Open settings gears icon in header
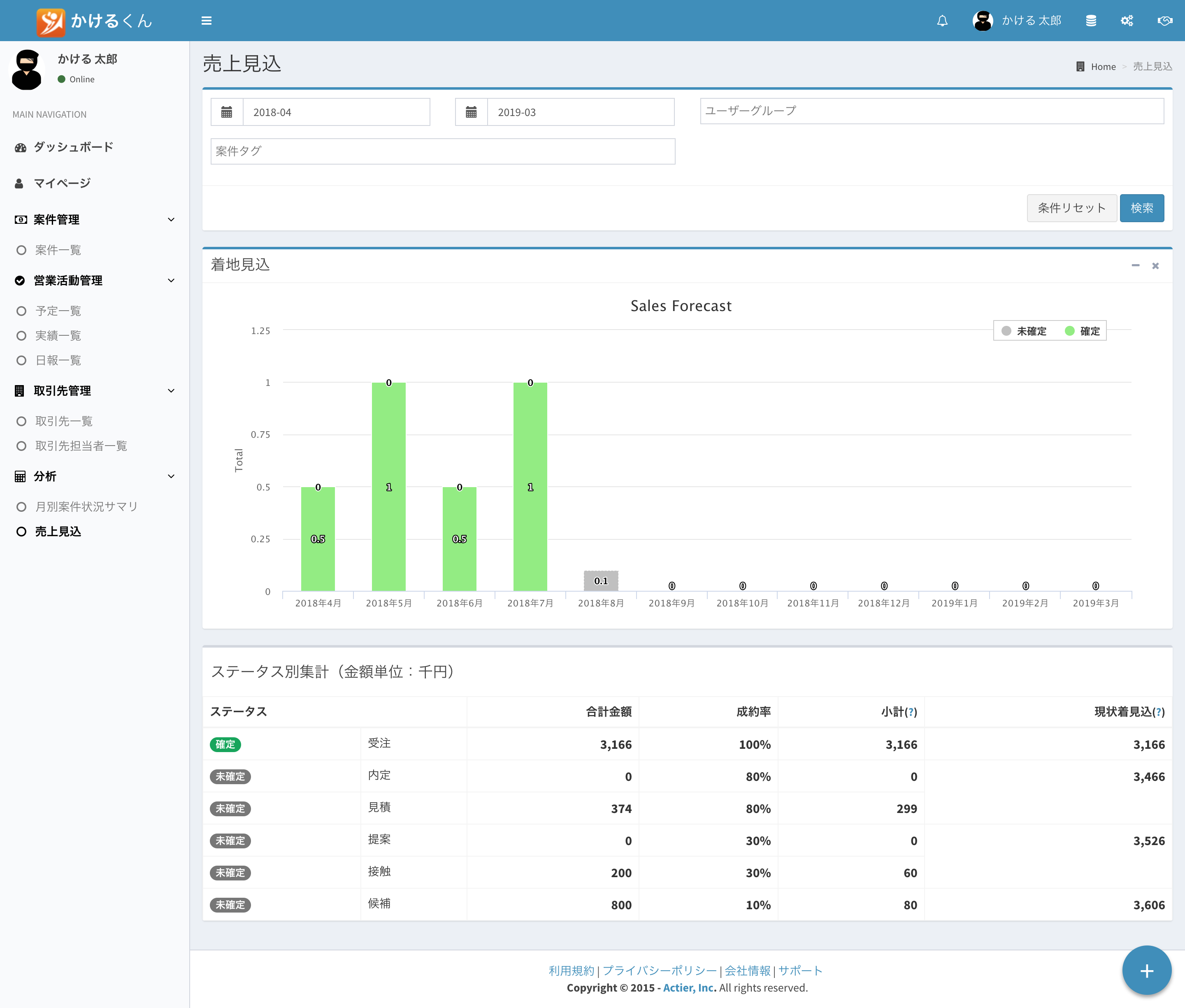1185x1008 pixels. (x=1127, y=21)
